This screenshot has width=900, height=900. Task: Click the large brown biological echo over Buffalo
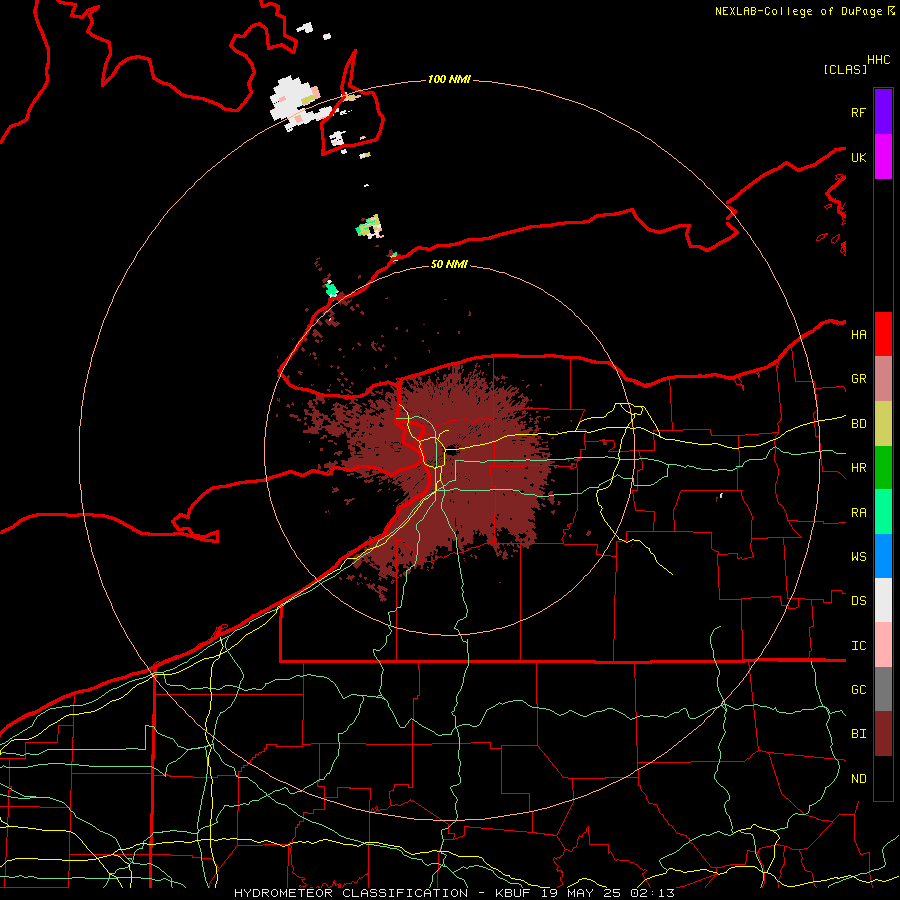[x=453, y=476]
